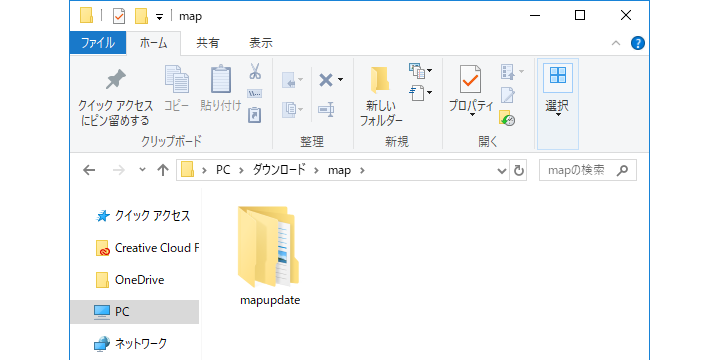Expand the chevron after ダウンロード in the path
This screenshot has width=720, height=360.
click(316, 171)
